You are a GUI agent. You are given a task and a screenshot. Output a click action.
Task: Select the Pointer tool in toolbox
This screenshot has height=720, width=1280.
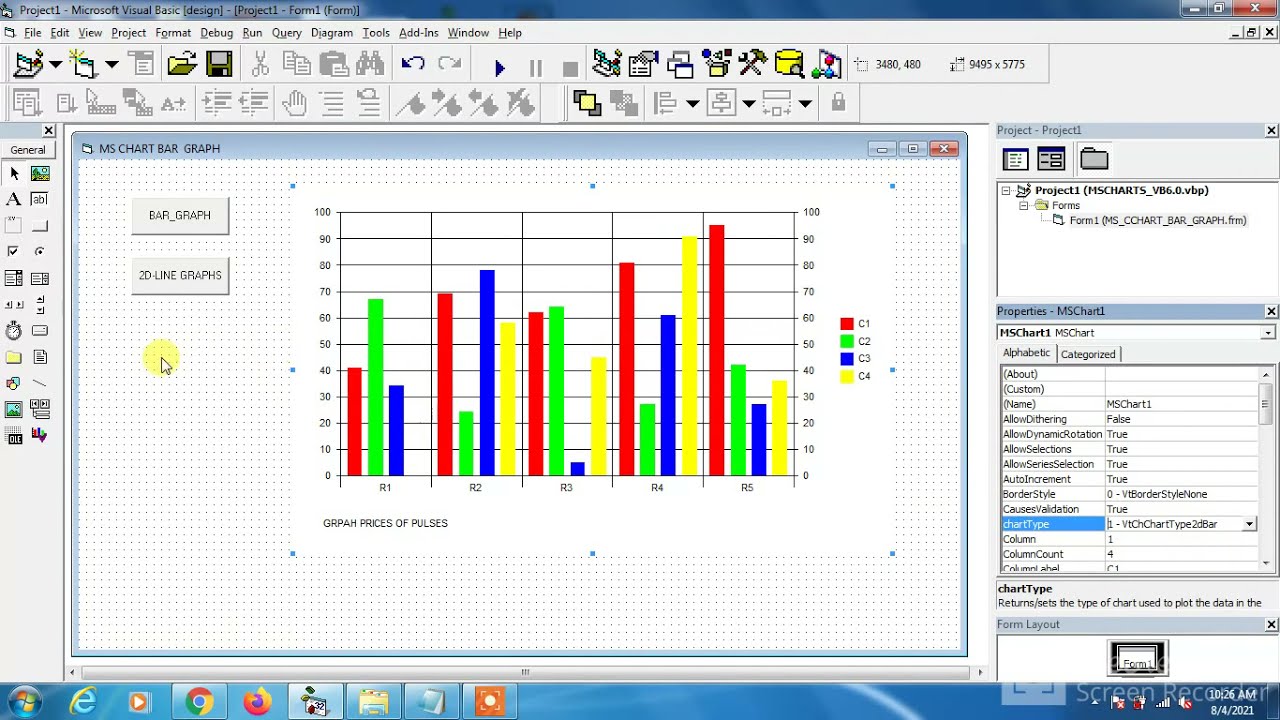coord(14,174)
